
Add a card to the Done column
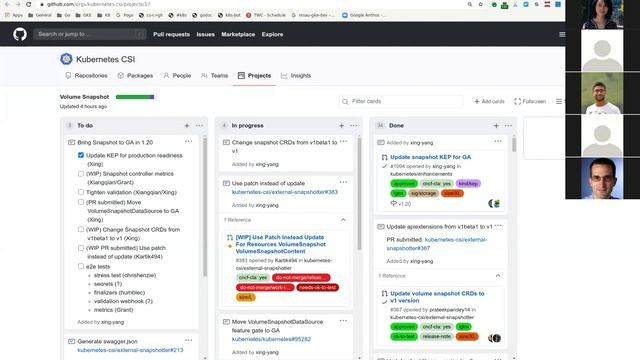pyautogui.click(x=496, y=126)
